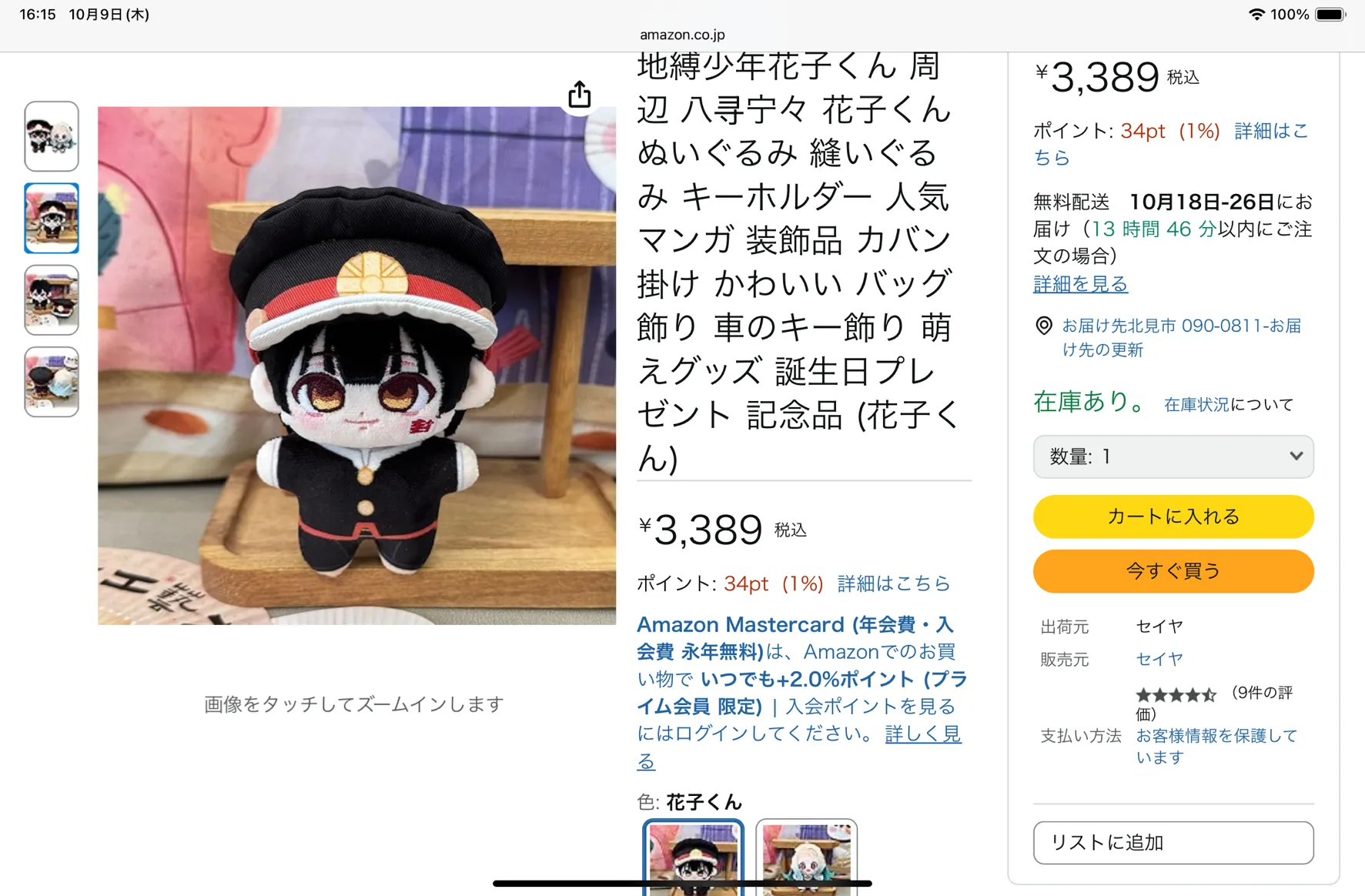Click the セイヤ seller link
Viewport: 1365px width, 896px height.
click(x=1159, y=659)
